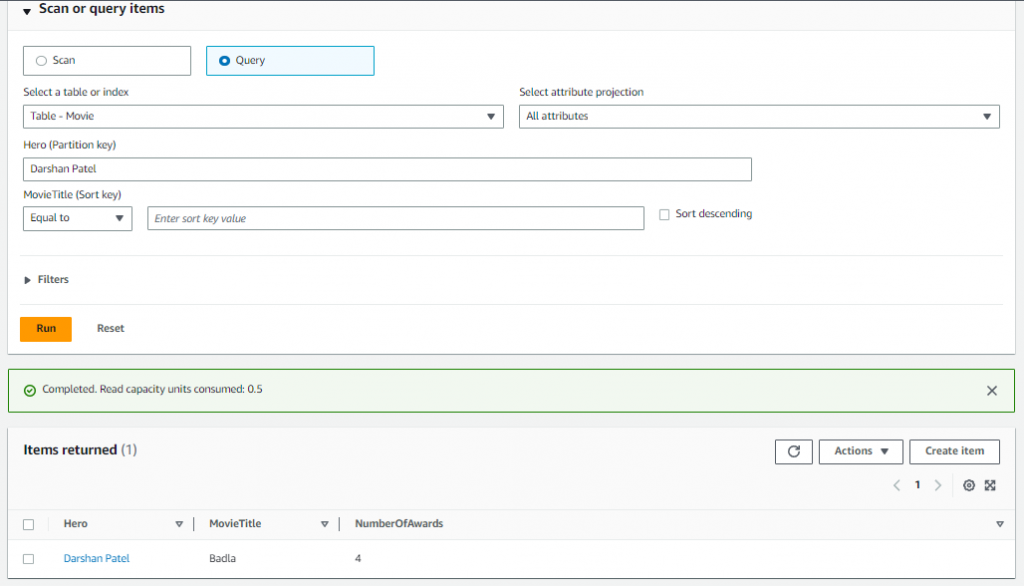Image resolution: width=1024 pixels, height=586 pixels.
Task: Open the Actions menu
Action: 861,451
